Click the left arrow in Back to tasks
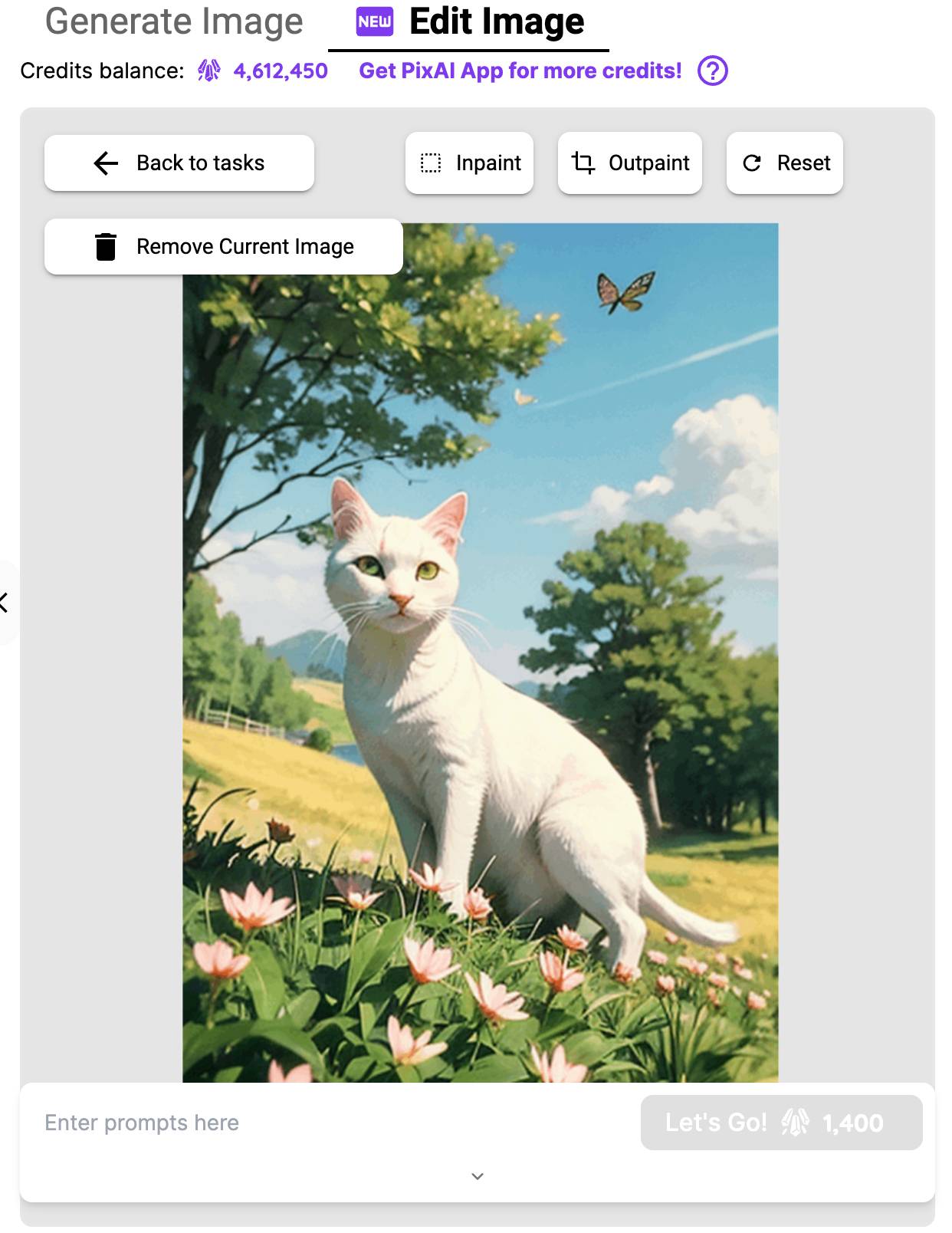Screen dimensions: 952x1233 pos(106,163)
